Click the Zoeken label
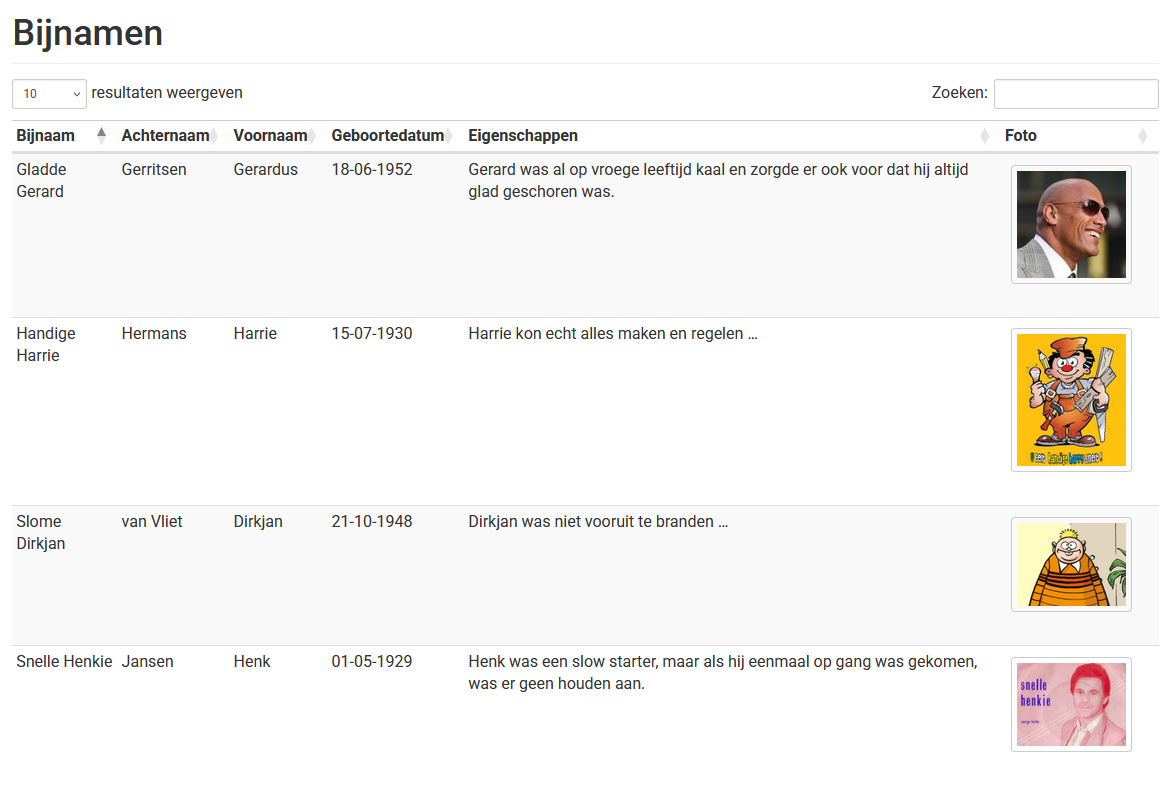Screen dimensions: 1167x788 [959, 93]
